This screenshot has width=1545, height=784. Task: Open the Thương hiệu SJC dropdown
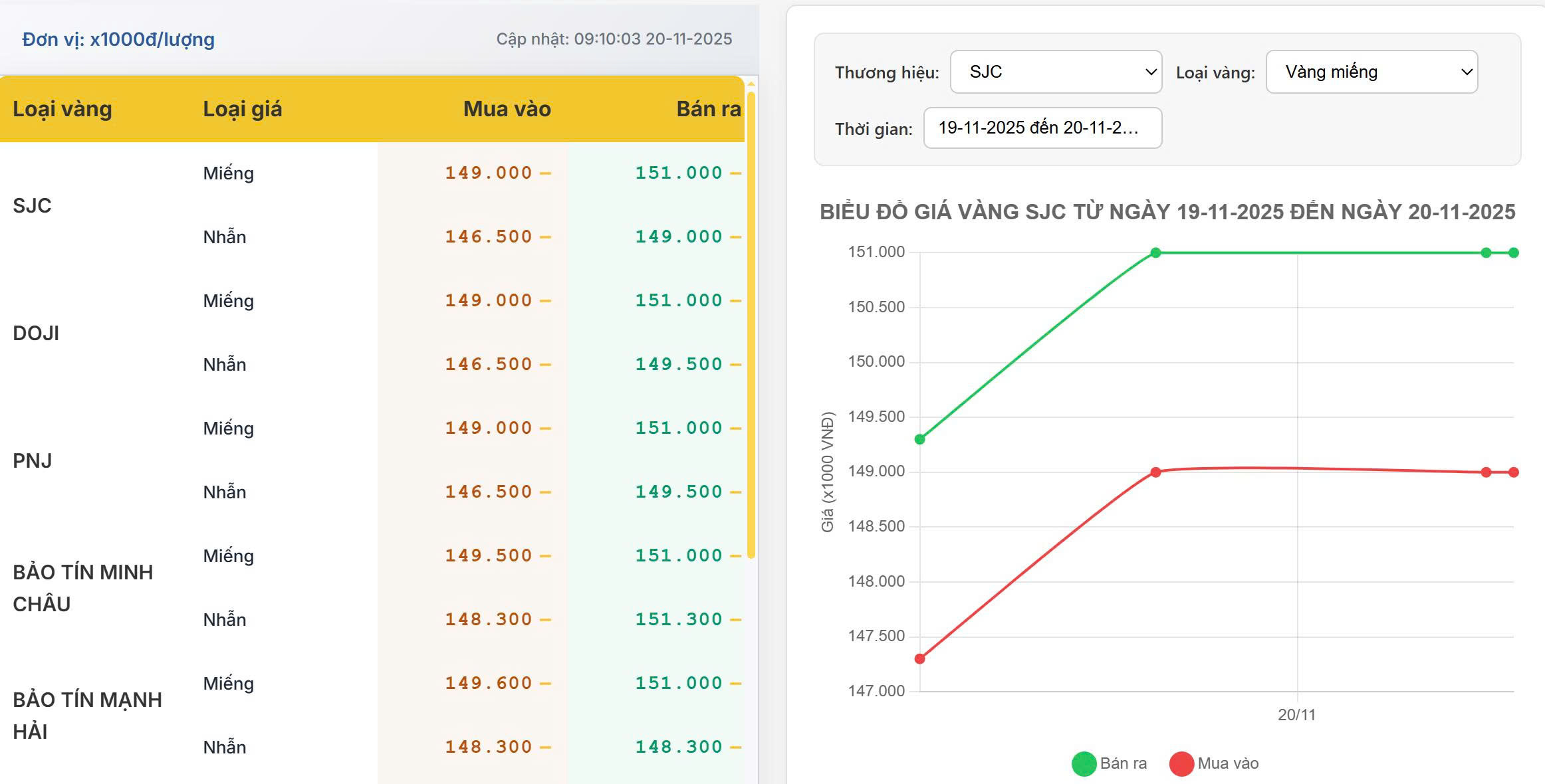[1056, 72]
